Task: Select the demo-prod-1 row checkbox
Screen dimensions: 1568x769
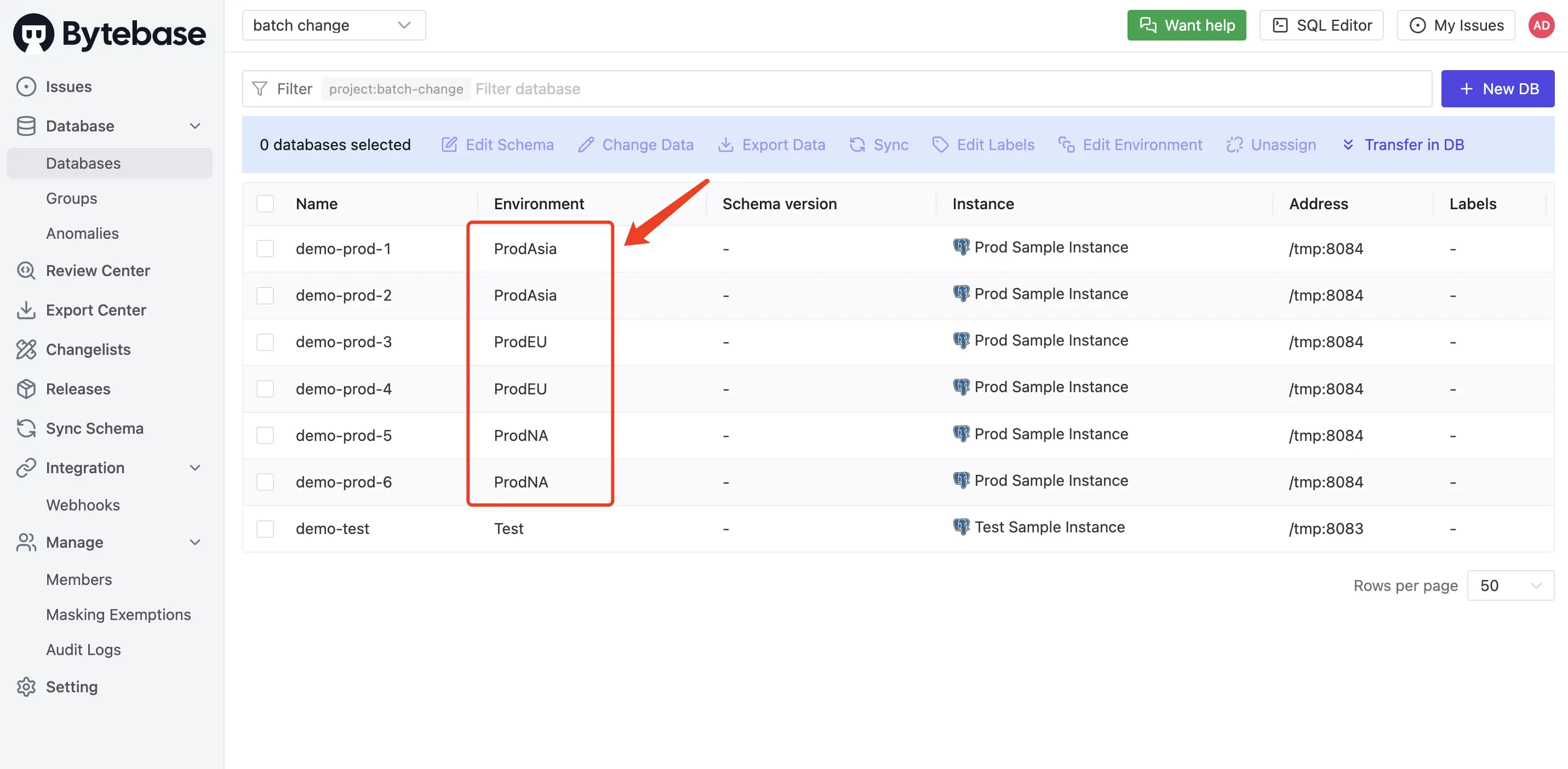Action: click(265, 249)
